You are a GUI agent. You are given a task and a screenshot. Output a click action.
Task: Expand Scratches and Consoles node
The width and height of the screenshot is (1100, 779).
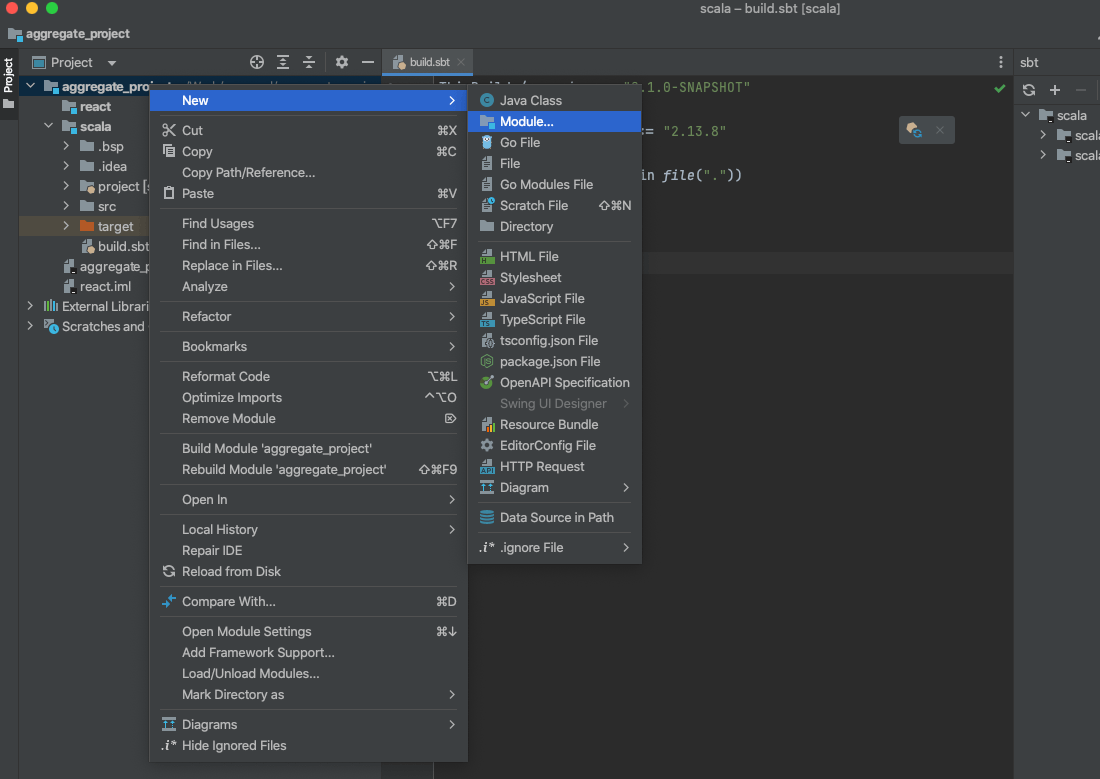coord(30,326)
